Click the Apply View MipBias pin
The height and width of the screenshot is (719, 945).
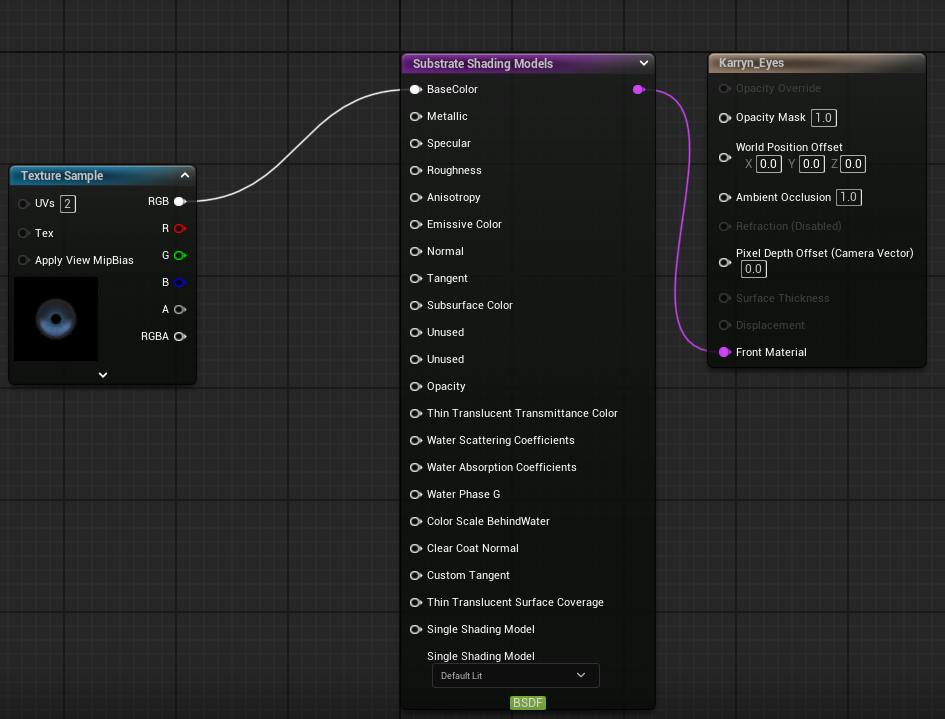[24, 260]
